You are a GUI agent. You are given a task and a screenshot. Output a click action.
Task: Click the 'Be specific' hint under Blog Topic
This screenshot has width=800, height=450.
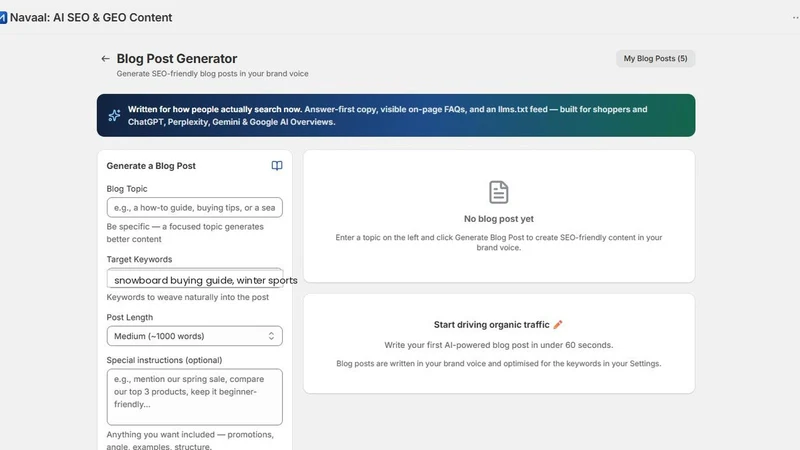click(185, 233)
